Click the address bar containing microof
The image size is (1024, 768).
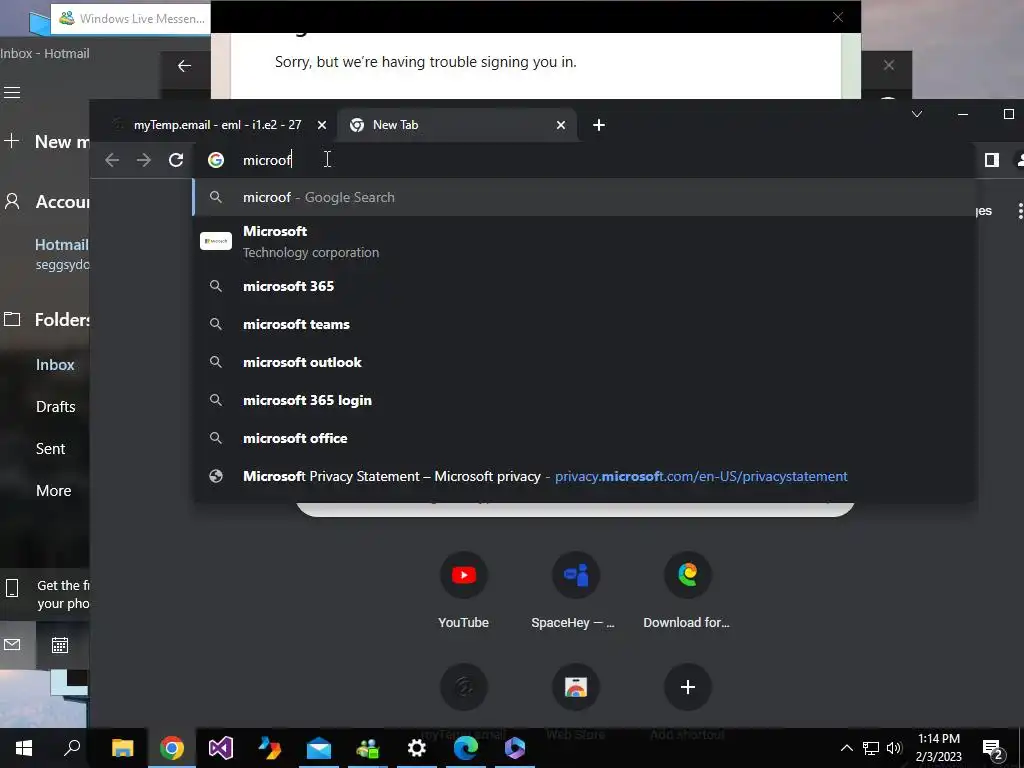tap(584, 160)
